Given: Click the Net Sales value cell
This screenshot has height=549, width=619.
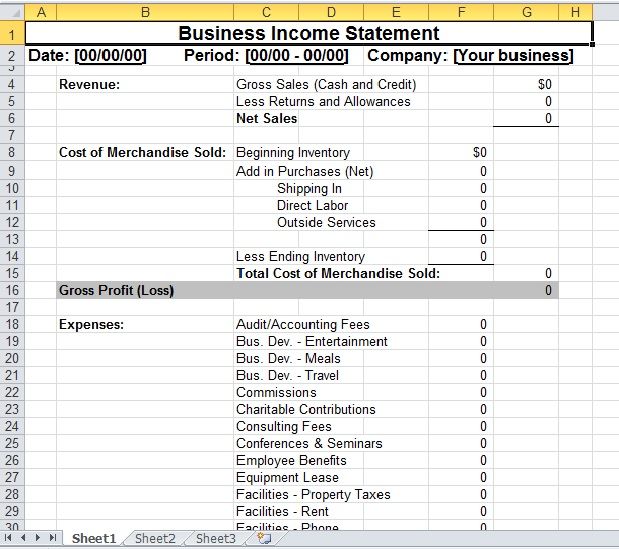Looking at the screenshot, I should click(526, 118).
